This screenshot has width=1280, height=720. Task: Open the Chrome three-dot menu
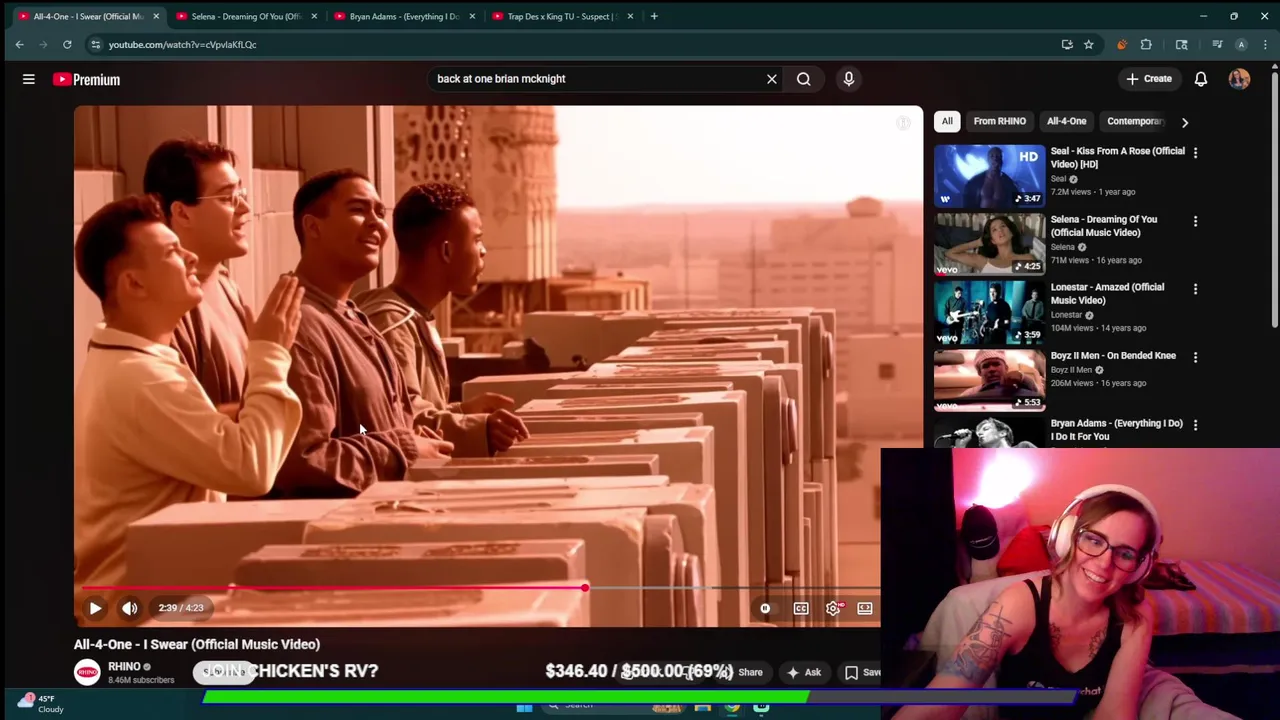(x=1265, y=44)
